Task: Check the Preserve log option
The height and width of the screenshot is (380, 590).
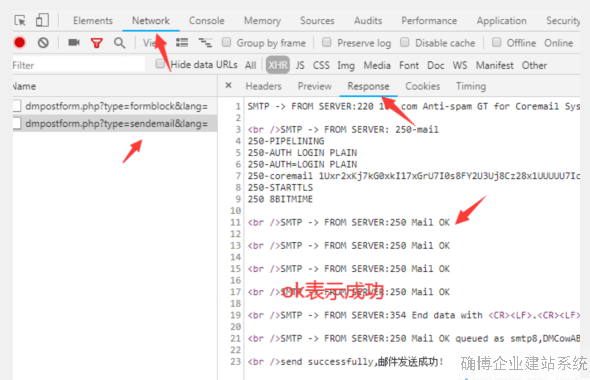Action: tap(327, 42)
